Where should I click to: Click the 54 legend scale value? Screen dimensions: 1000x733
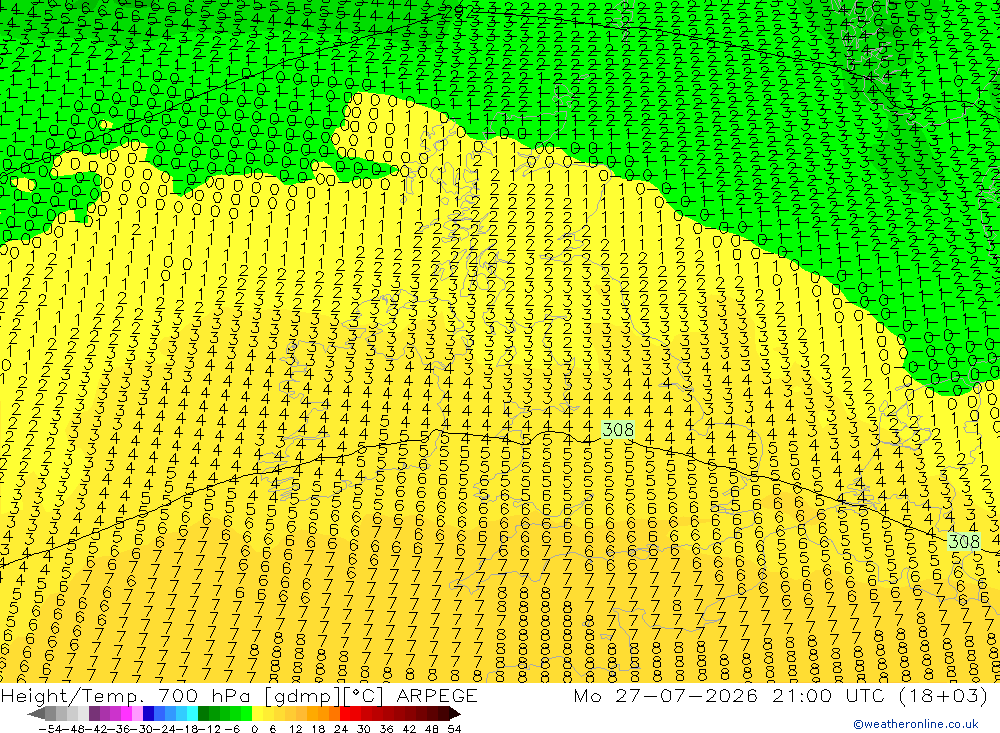click(454, 729)
